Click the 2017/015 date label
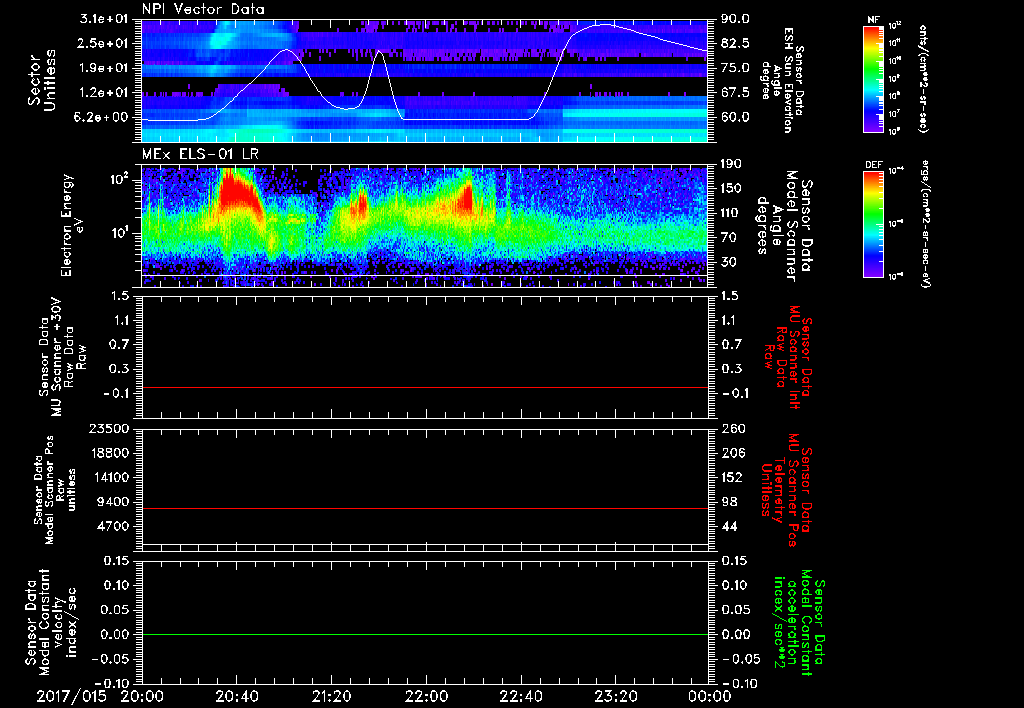Image resolution: width=1024 pixels, height=708 pixels. [71, 696]
